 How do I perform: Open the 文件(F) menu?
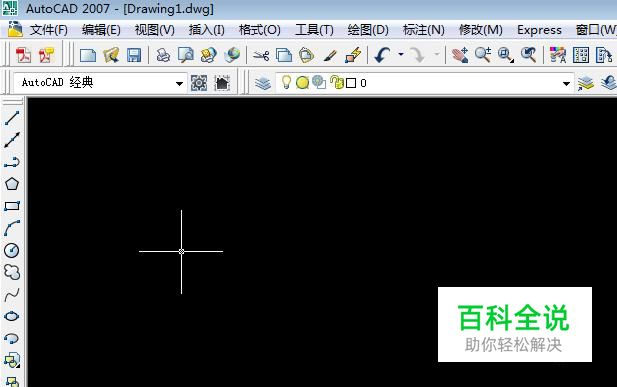pyautogui.click(x=49, y=30)
